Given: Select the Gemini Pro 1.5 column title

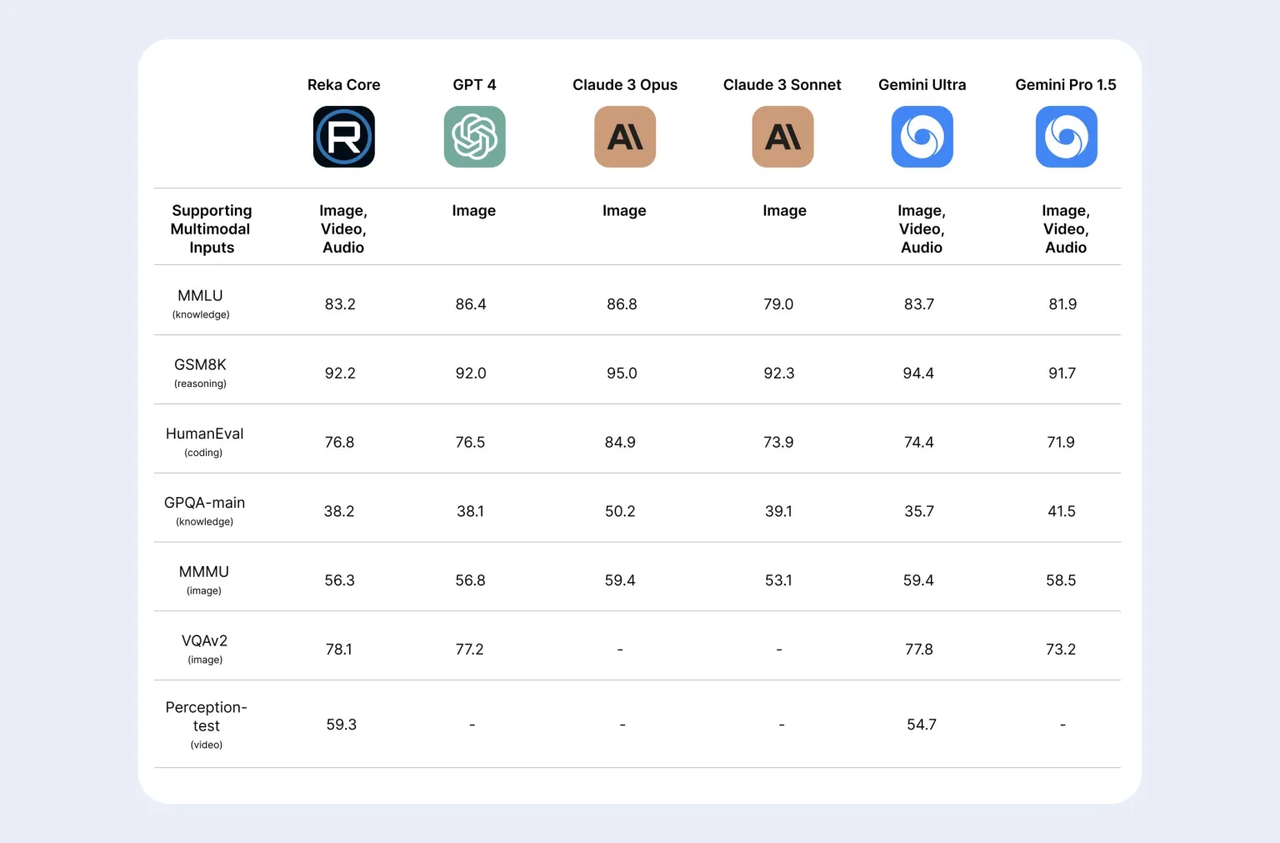Looking at the screenshot, I should click(x=1065, y=85).
